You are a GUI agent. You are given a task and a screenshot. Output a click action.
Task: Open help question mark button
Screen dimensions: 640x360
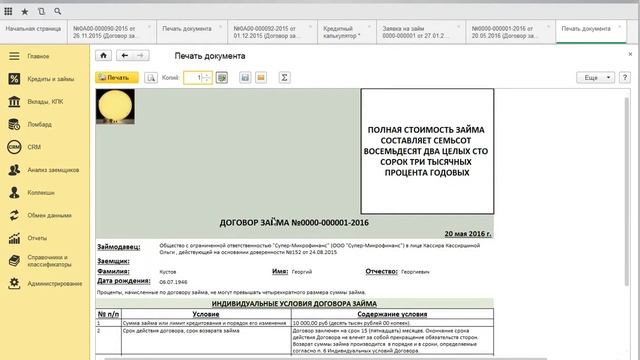coord(624,78)
